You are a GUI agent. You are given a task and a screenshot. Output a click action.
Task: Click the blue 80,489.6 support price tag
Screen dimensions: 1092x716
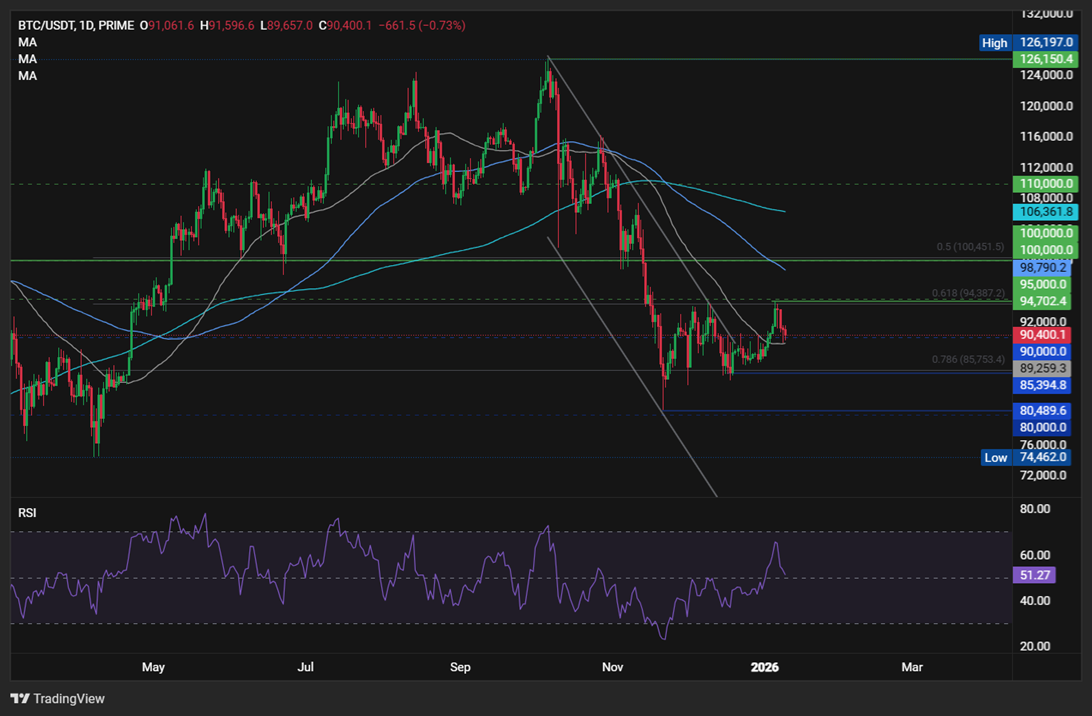[x=1044, y=410]
